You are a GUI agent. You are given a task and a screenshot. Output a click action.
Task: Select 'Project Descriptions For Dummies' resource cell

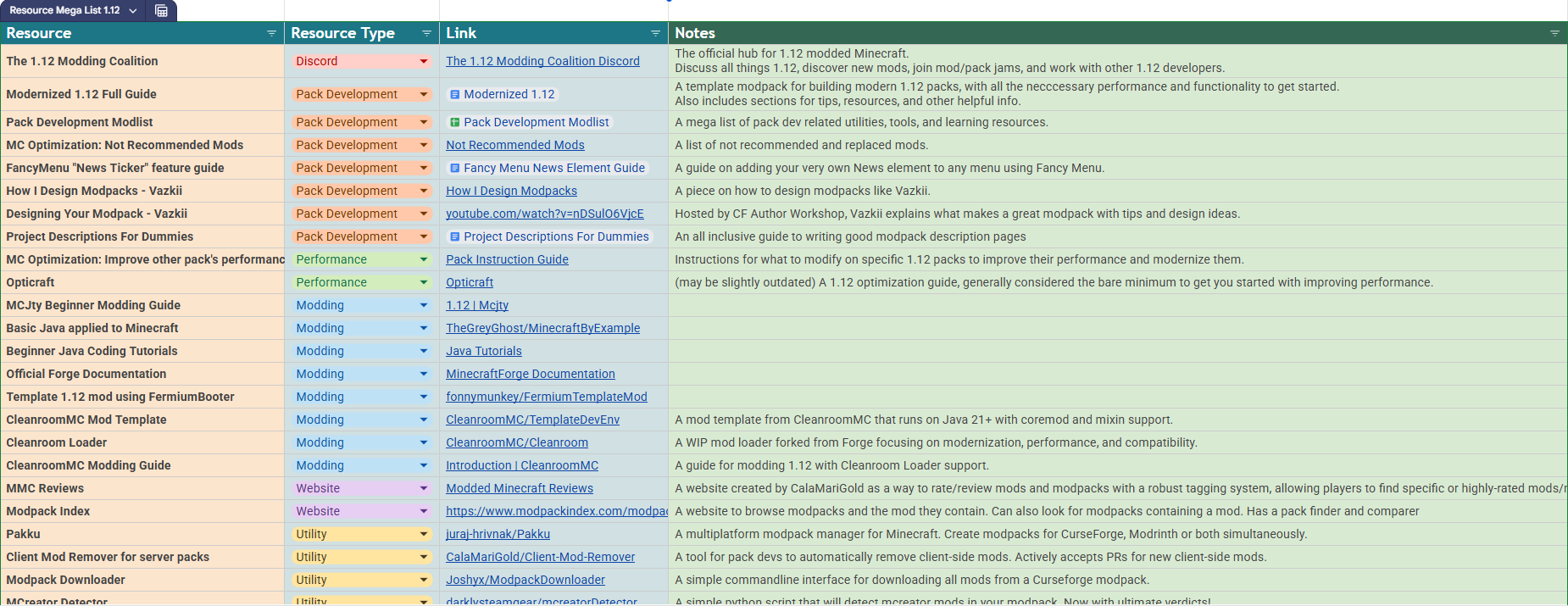click(142, 236)
